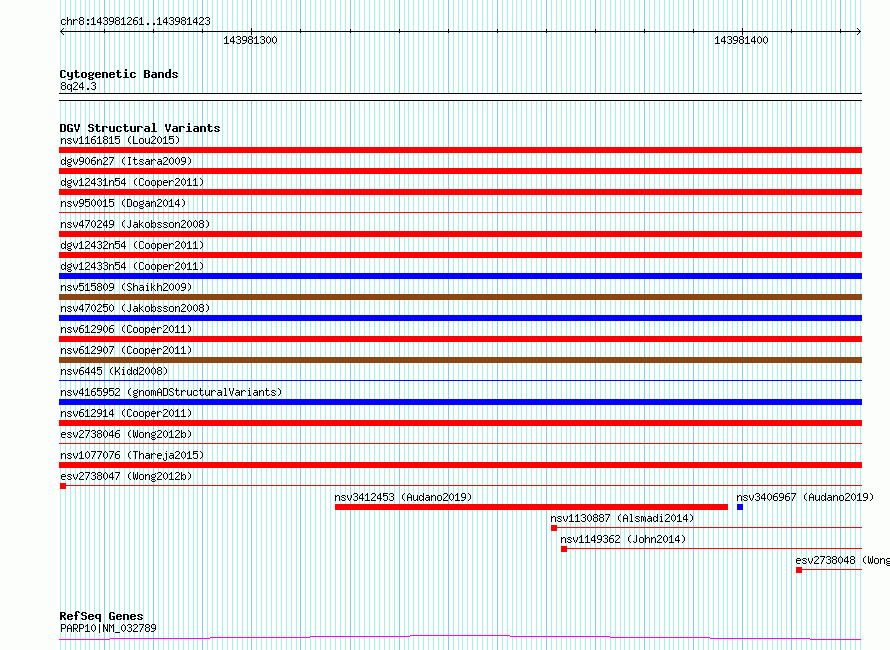The width and height of the screenshot is (890, 650).
Task: Open the nsv1161815 (Lou2015) variant label
Action: [x=120, y=140]
